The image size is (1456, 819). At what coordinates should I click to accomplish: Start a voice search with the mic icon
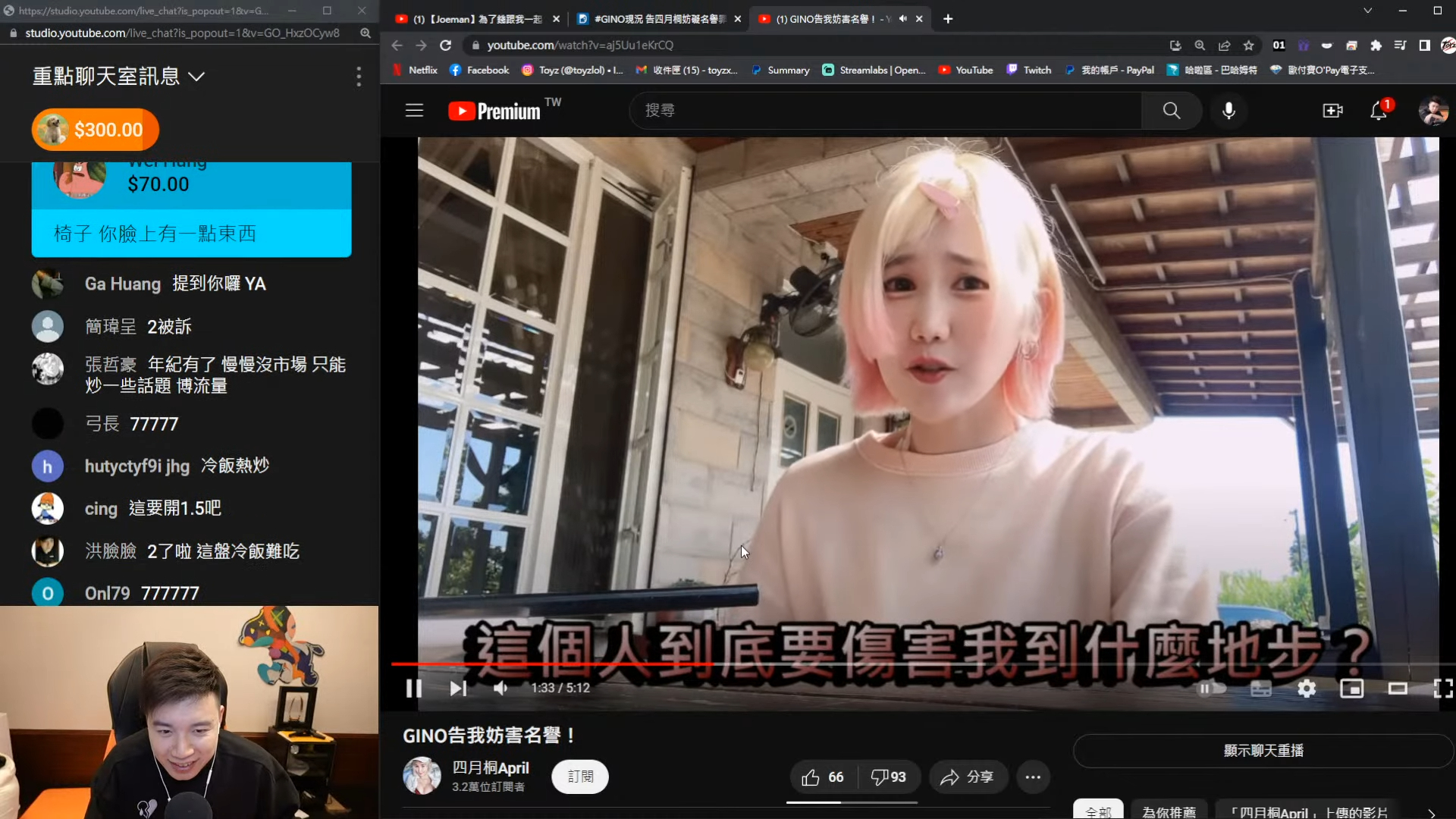1229,111
